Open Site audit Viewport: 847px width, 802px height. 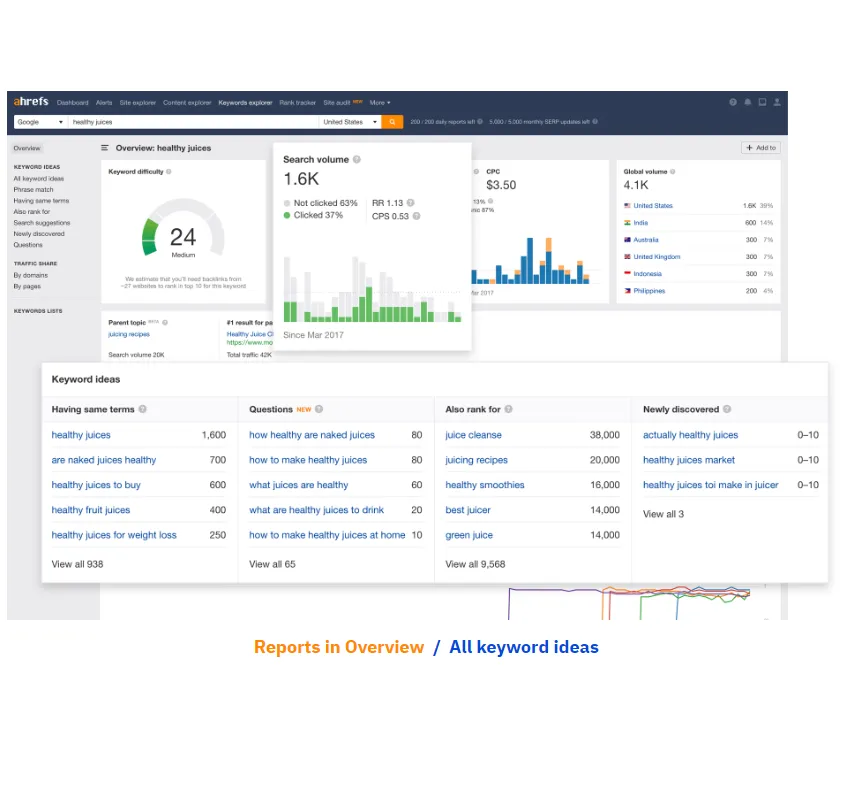tap(337, 103)
